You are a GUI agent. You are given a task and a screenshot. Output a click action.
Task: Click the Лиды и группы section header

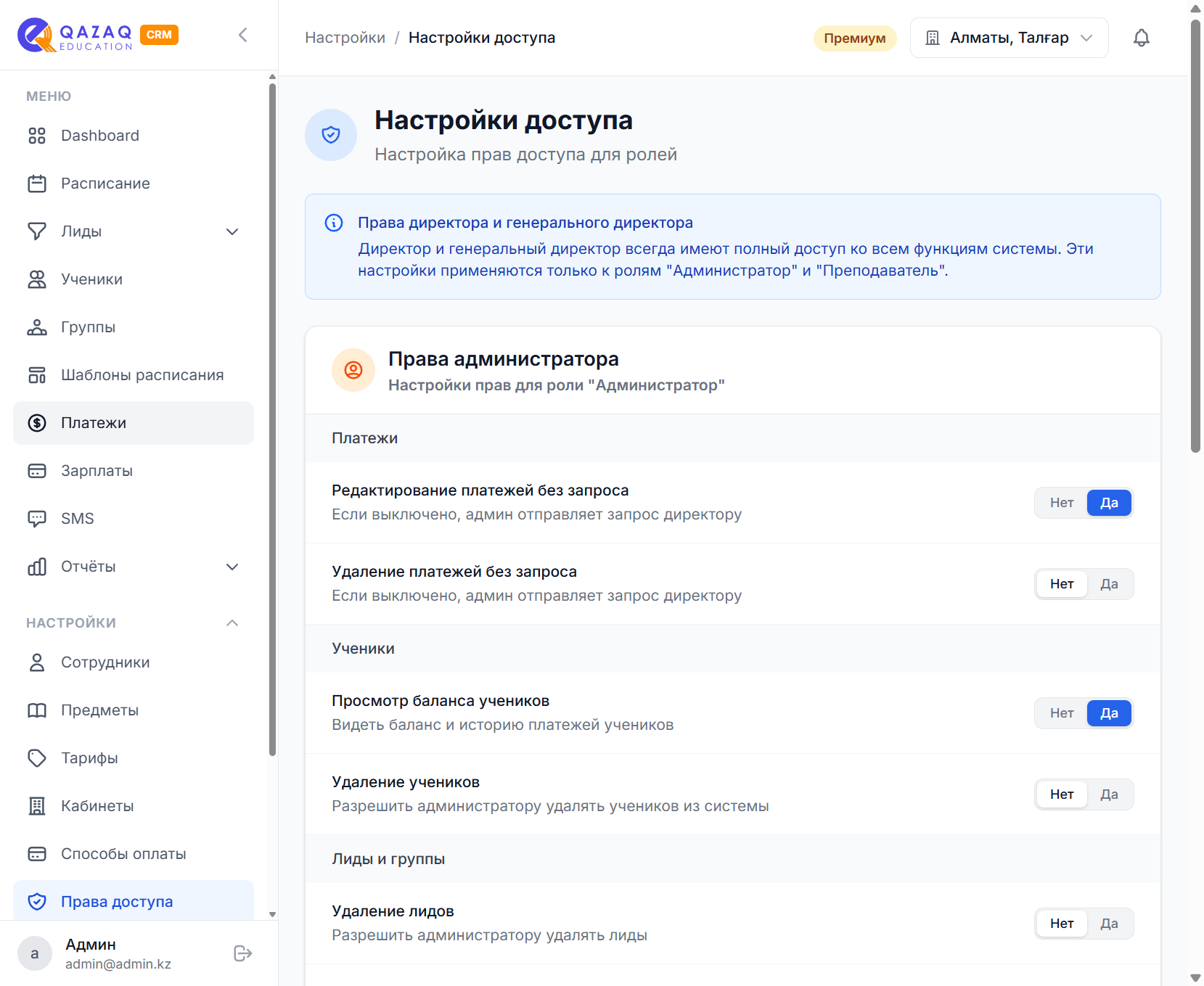coord(733,859)
